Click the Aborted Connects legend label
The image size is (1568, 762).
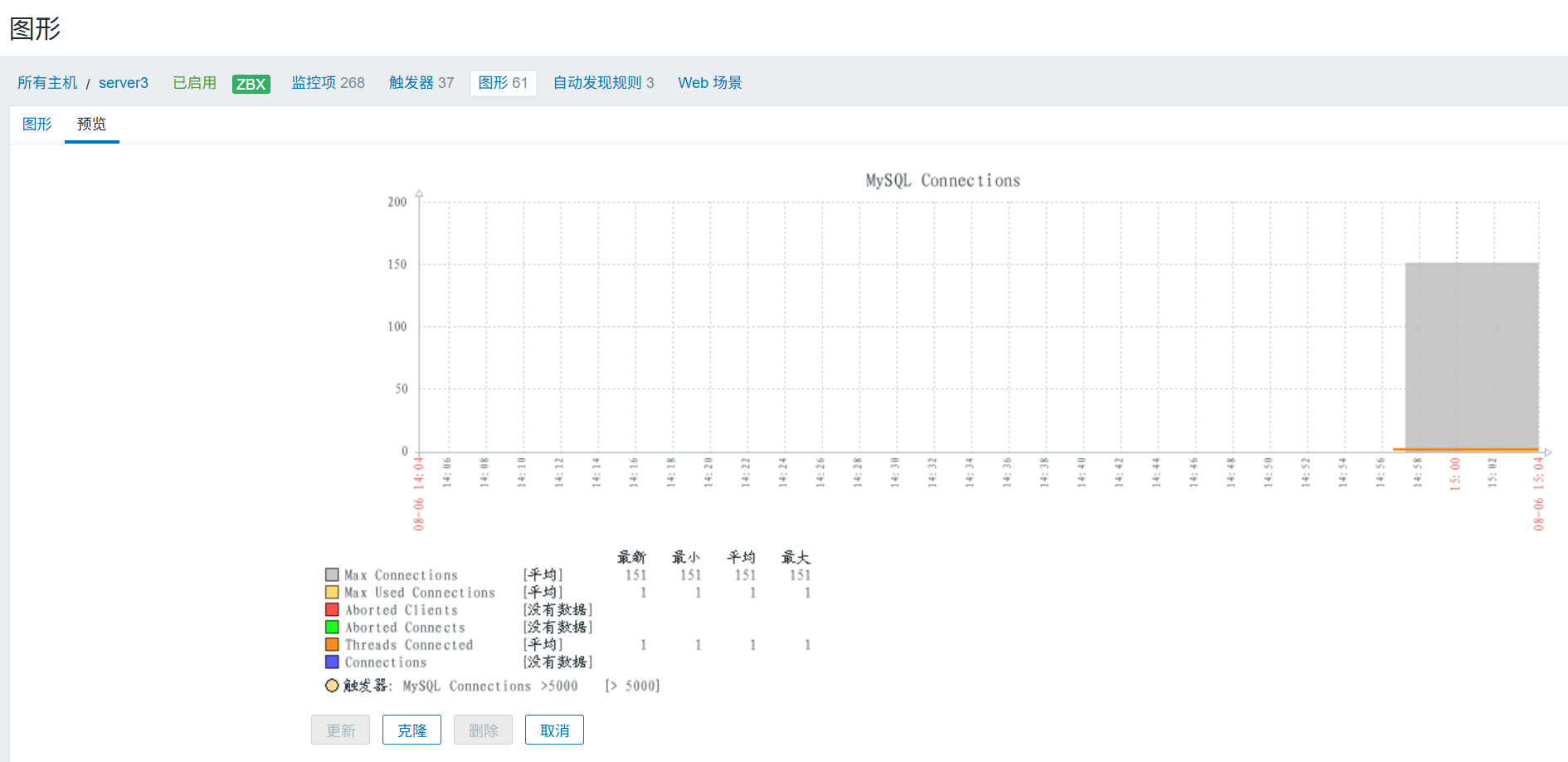click(x=405, y=628)
